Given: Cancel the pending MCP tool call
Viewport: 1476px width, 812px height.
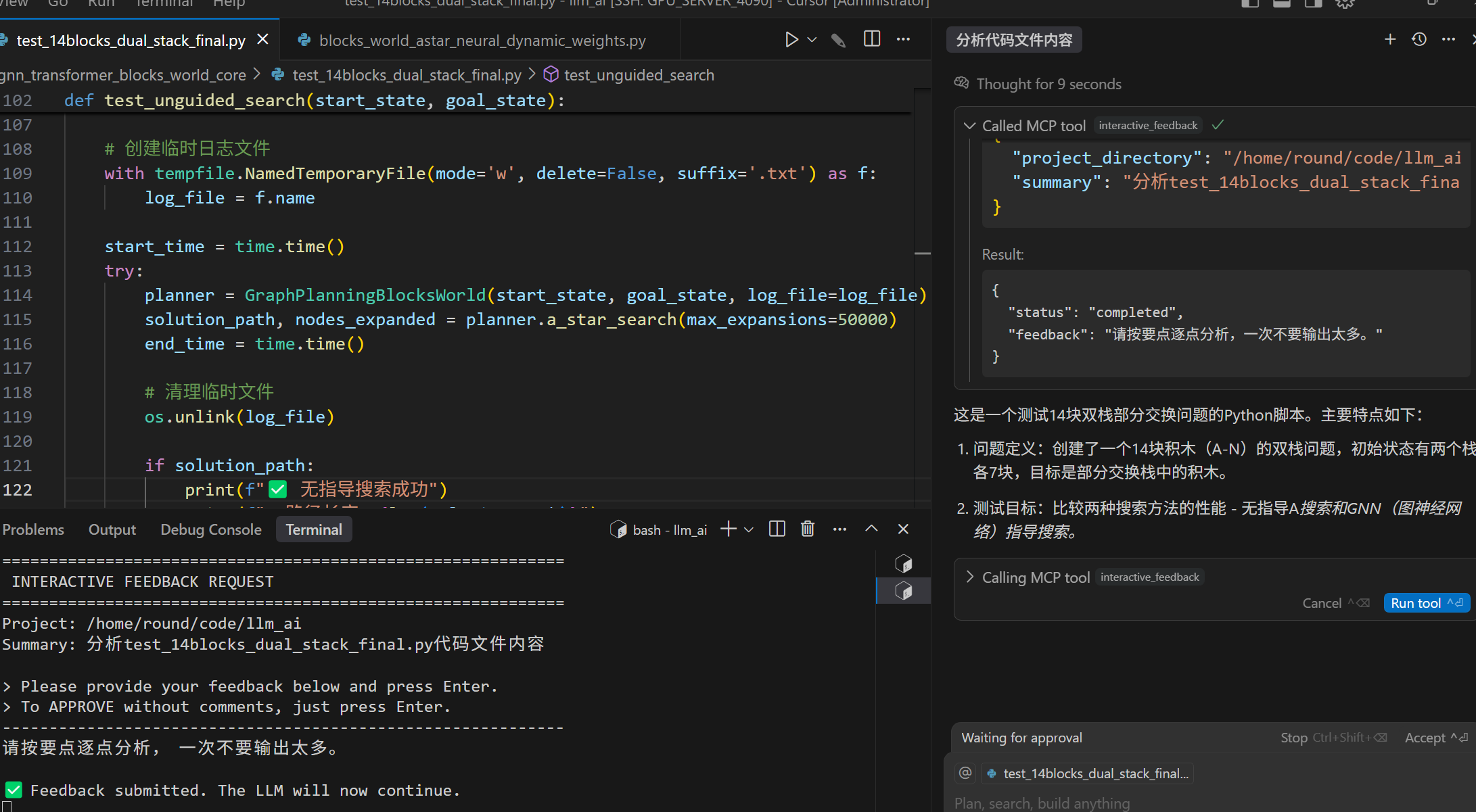Looking at the screenshot, I should point(1335,603).
